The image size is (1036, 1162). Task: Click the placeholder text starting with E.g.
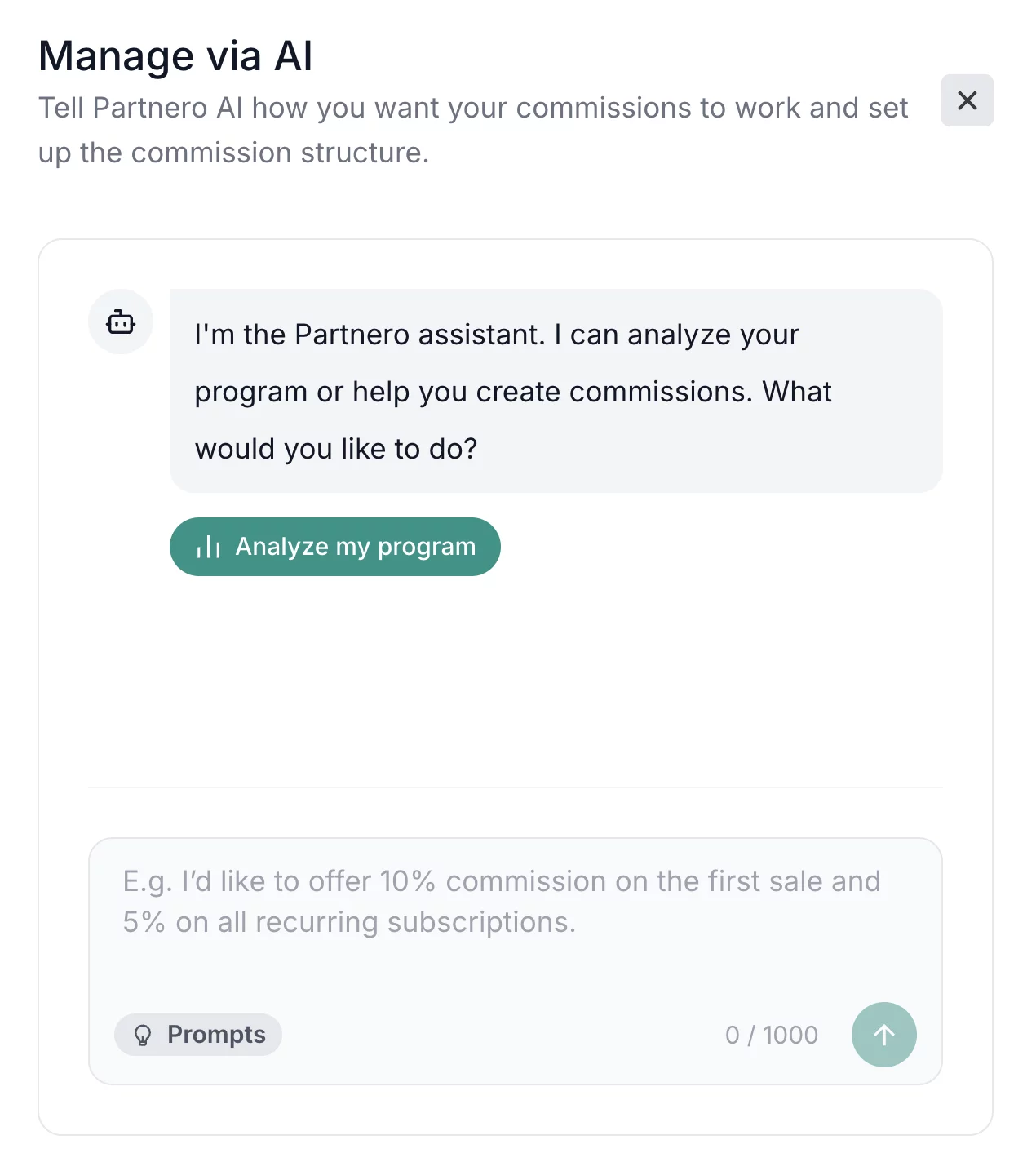(501, 882)
